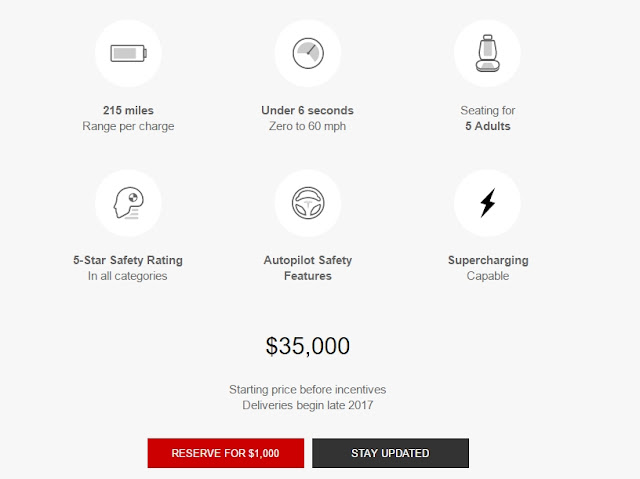Select the 215 miles heading

pos(128,111)
